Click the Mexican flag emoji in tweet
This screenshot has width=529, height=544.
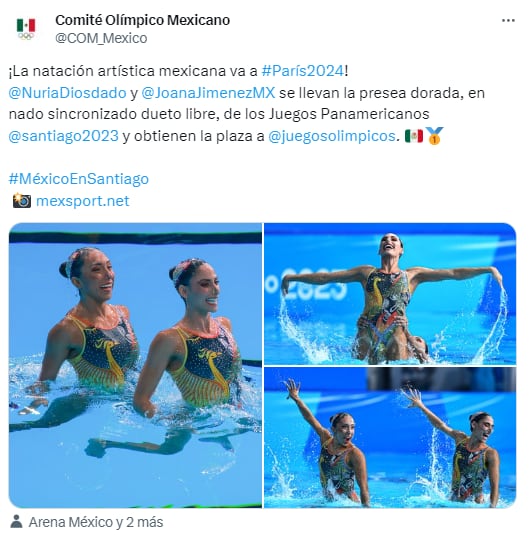point(413,136)
